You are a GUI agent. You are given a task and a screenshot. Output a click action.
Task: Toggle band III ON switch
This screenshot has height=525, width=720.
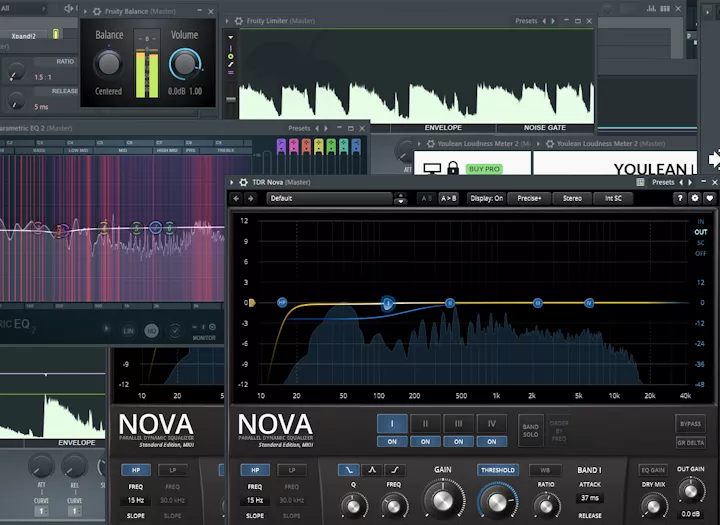click(458, 441)
